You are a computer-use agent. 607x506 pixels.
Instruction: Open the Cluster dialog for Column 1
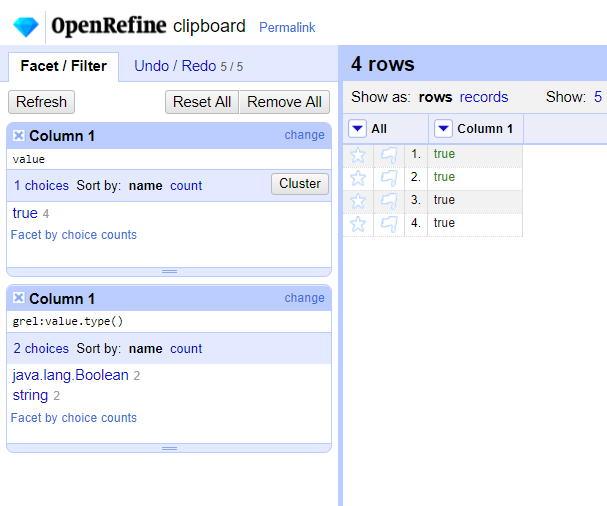point(300,184)
